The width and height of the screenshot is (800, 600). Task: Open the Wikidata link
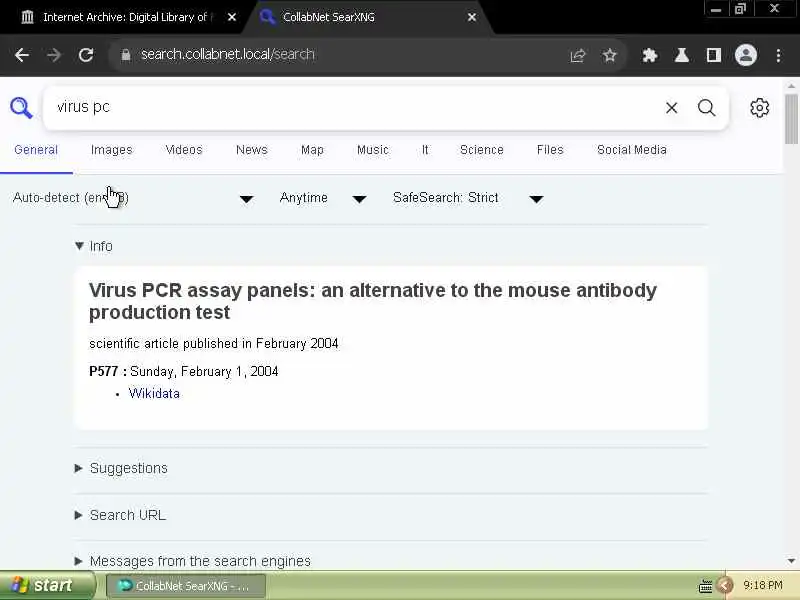coord(154,393)
